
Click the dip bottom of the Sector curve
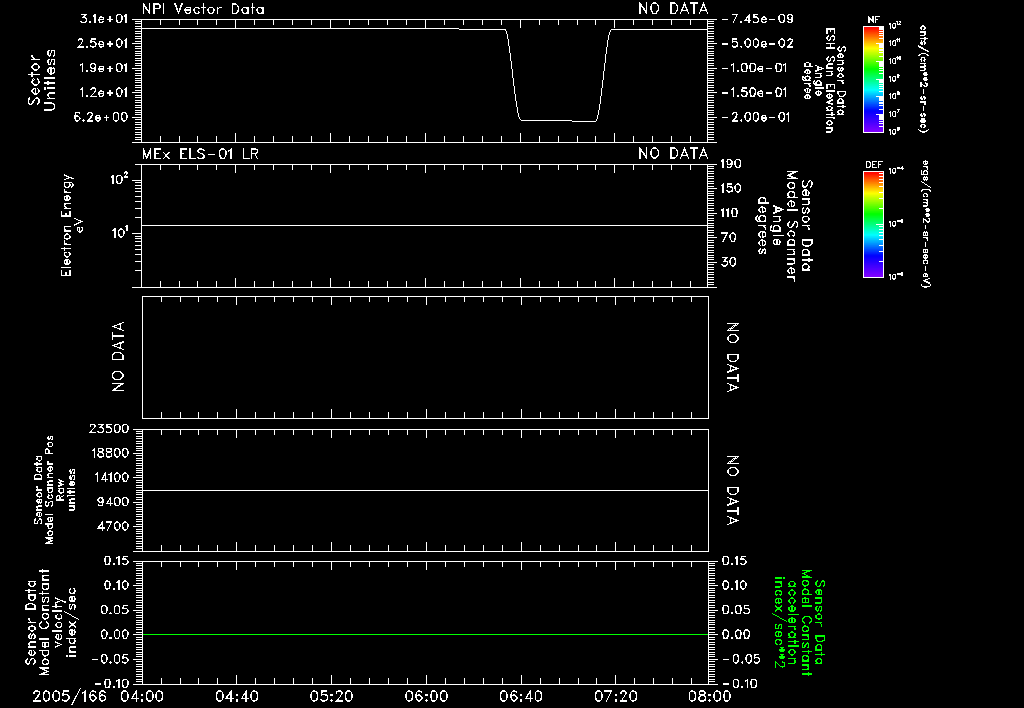pos(558,120)
